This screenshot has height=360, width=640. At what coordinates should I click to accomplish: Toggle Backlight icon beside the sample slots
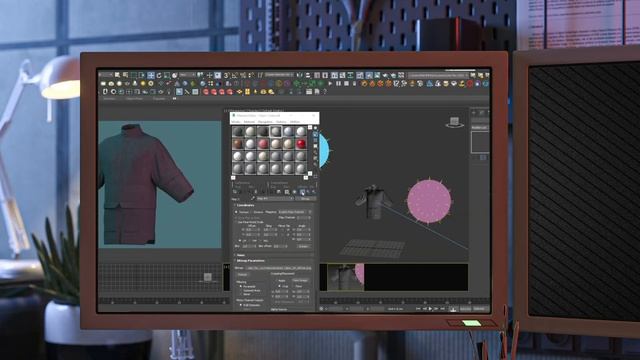tap(316, 135)
